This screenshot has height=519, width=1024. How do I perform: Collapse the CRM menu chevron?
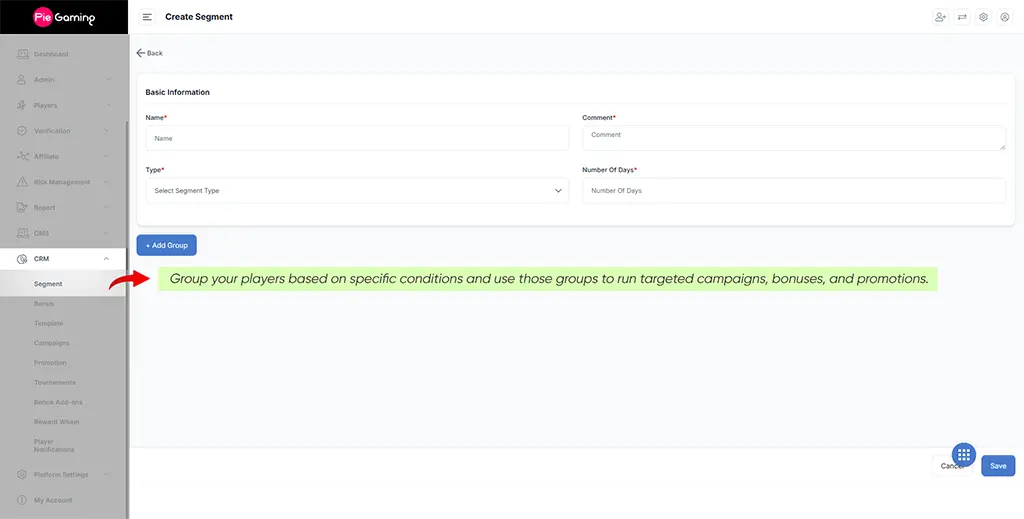pos(106,259)
